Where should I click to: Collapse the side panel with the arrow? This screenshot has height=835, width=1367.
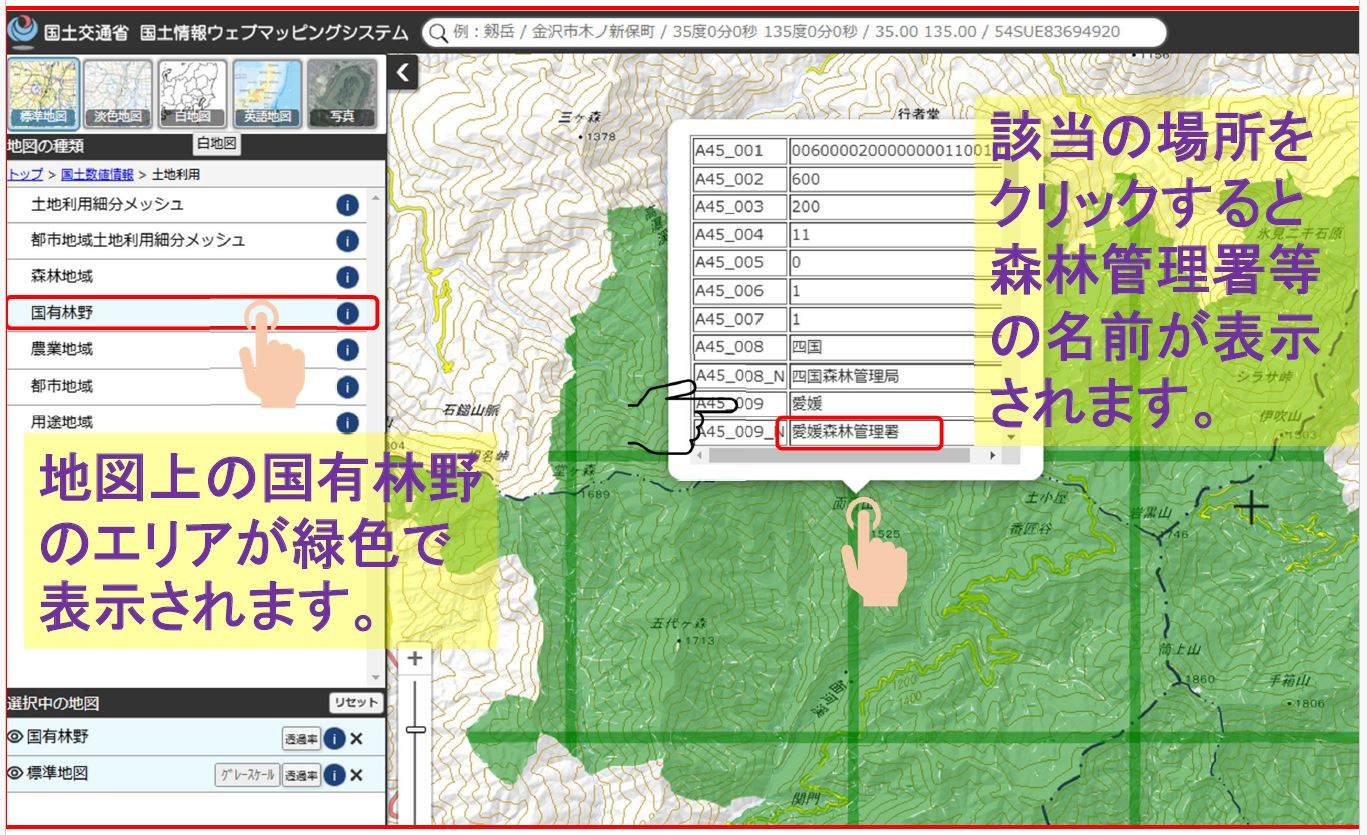(x=402, y=72)
